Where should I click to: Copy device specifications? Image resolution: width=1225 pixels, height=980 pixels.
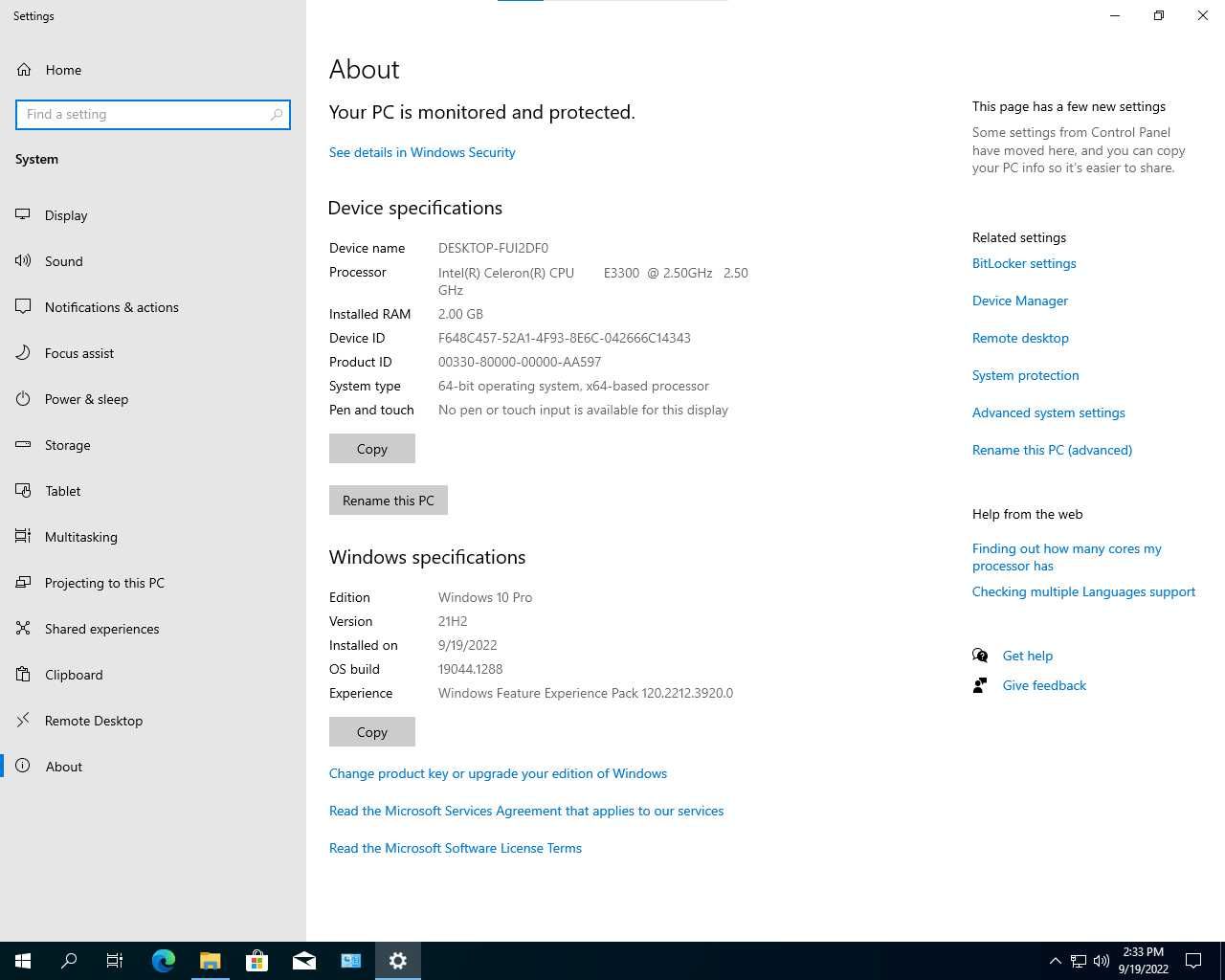tap(372, 449)
